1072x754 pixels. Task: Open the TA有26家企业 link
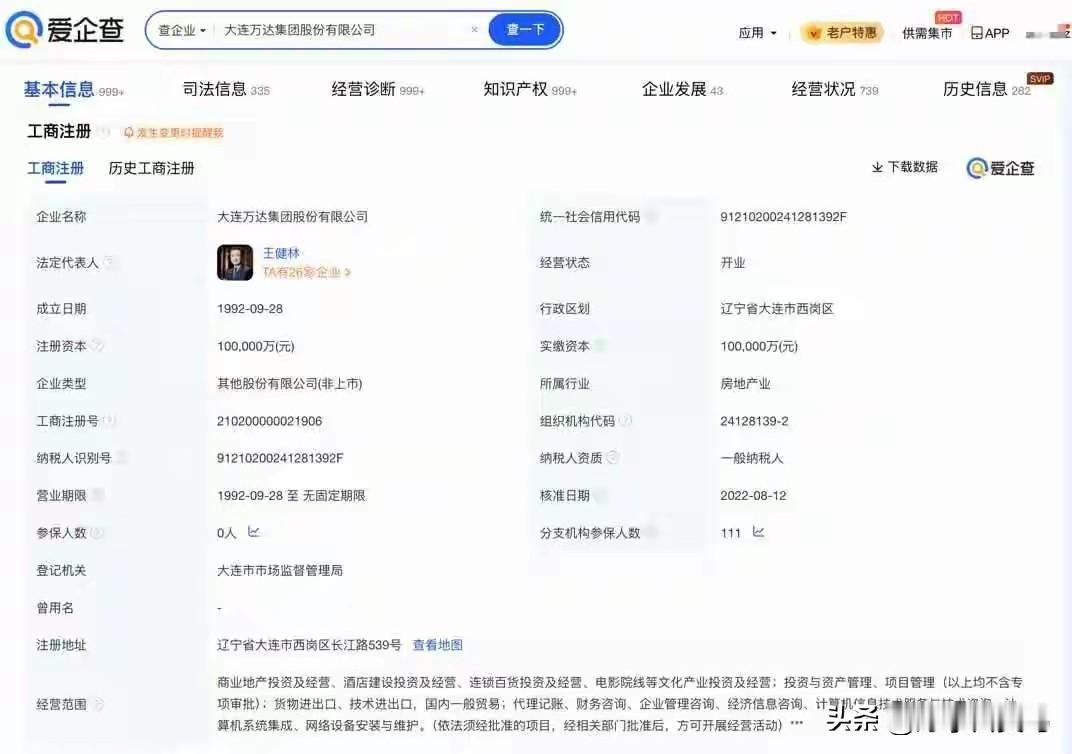pos(307,273)
